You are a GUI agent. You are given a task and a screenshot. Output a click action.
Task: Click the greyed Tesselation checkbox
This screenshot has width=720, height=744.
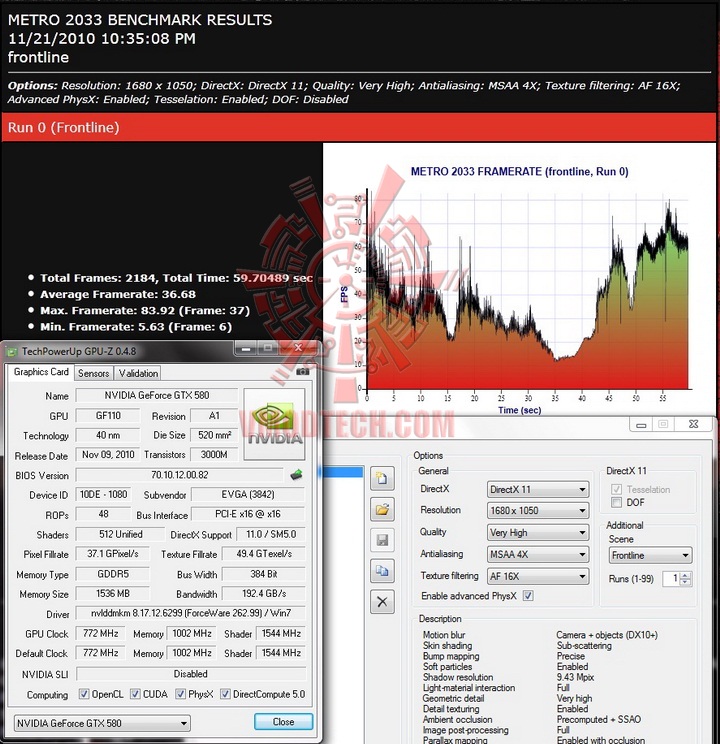click(x=617, y=489)
